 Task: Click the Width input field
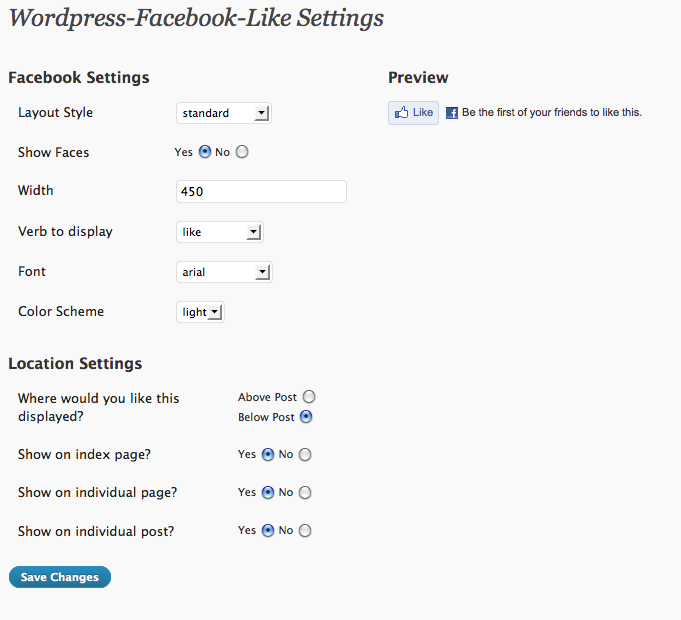[261, 191]
